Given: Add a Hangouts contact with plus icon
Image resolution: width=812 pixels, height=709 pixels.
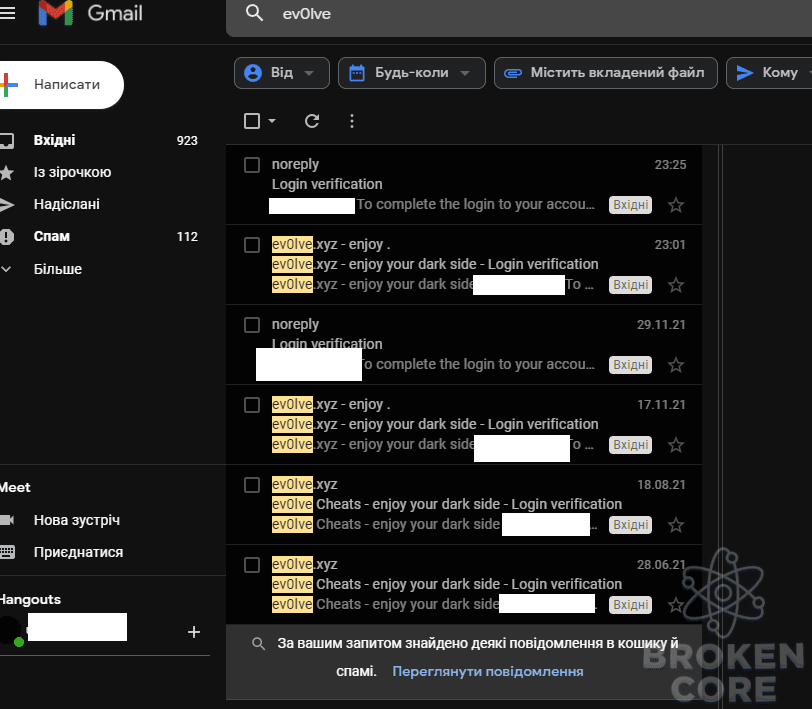Looking at the screenshot, I should tap(194, 632).
